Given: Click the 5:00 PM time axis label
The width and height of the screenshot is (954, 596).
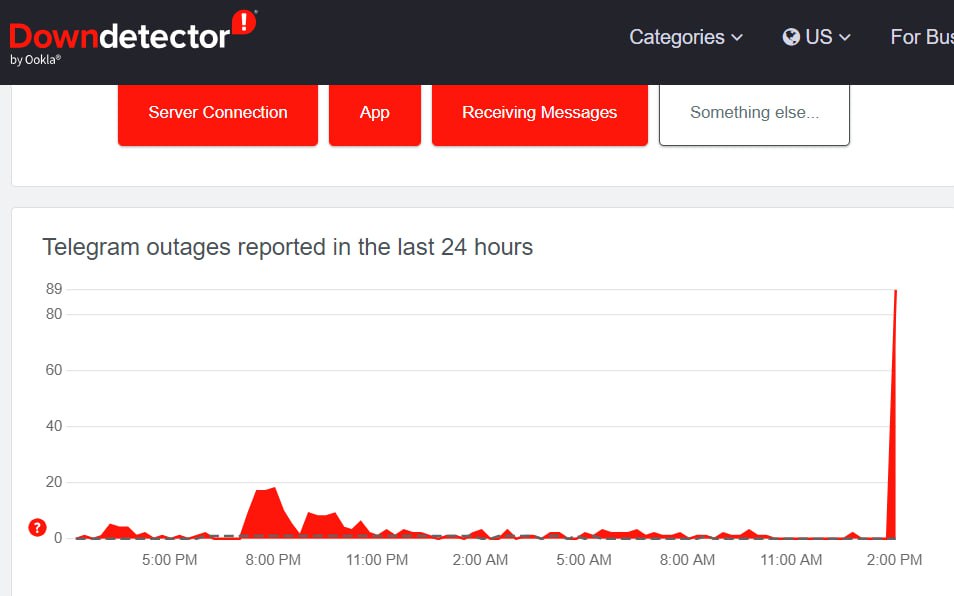Looking at the screenshot, I should click(x=169, y=560).
